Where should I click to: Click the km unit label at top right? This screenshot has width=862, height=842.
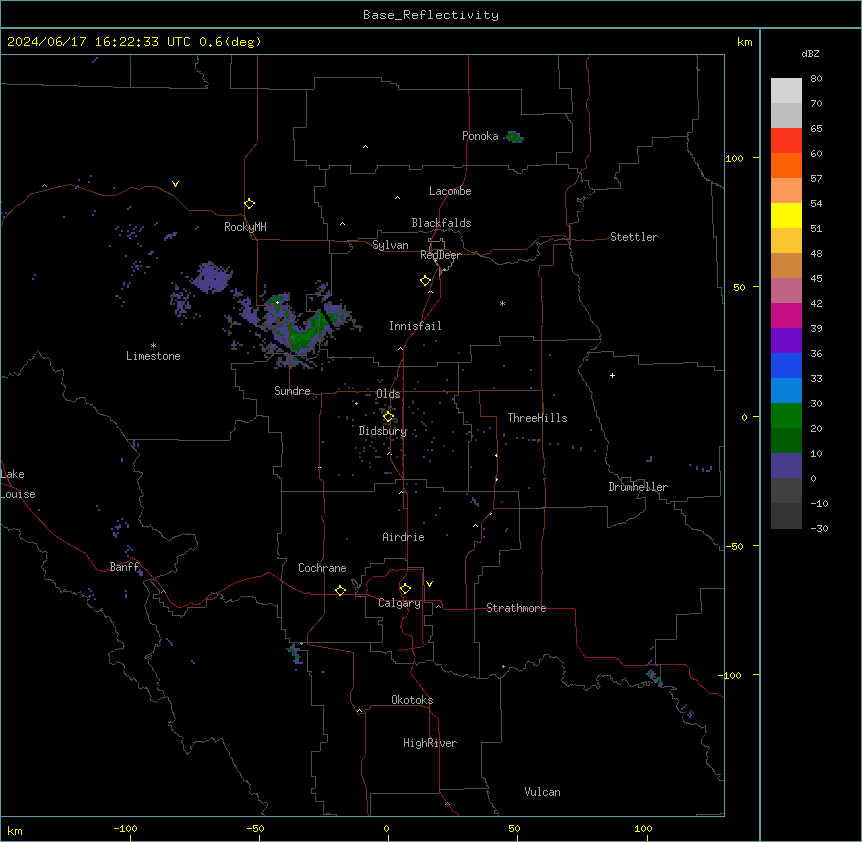745,42
